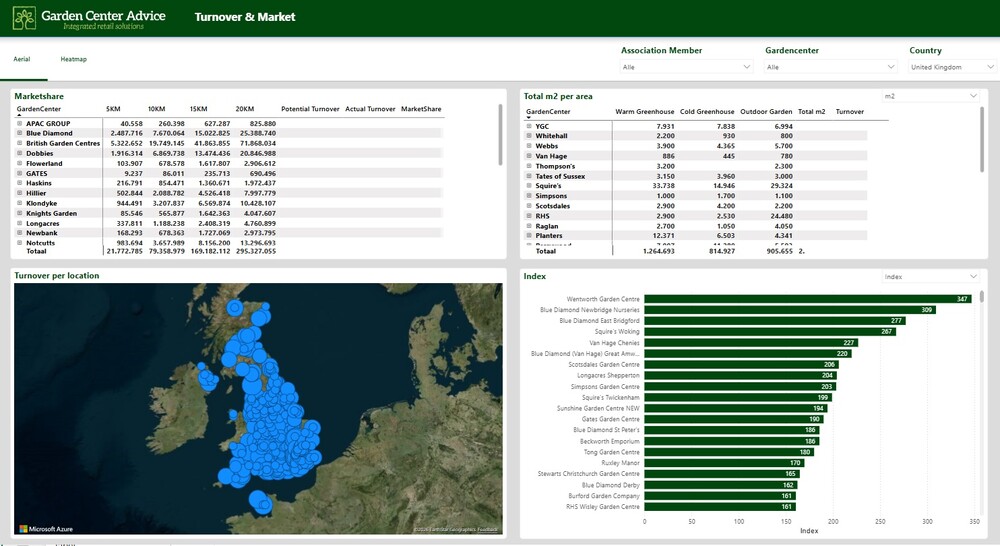Open the Country dropdown showing United Kingdom
Image resolution: width=1000 pixels, height=546 pixels.
coord(952,67)
